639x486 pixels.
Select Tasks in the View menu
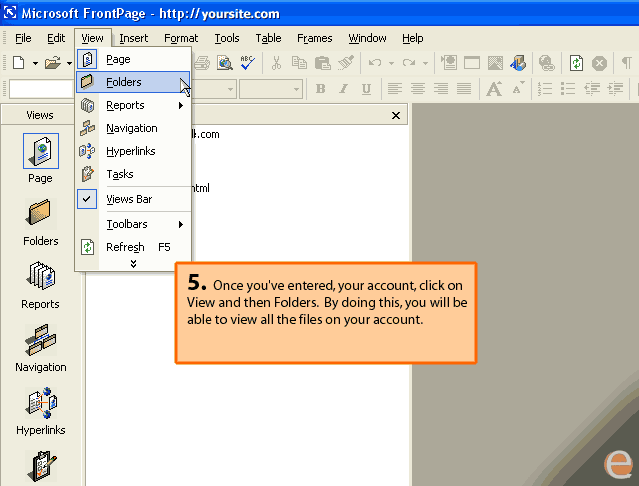point(120,174)
